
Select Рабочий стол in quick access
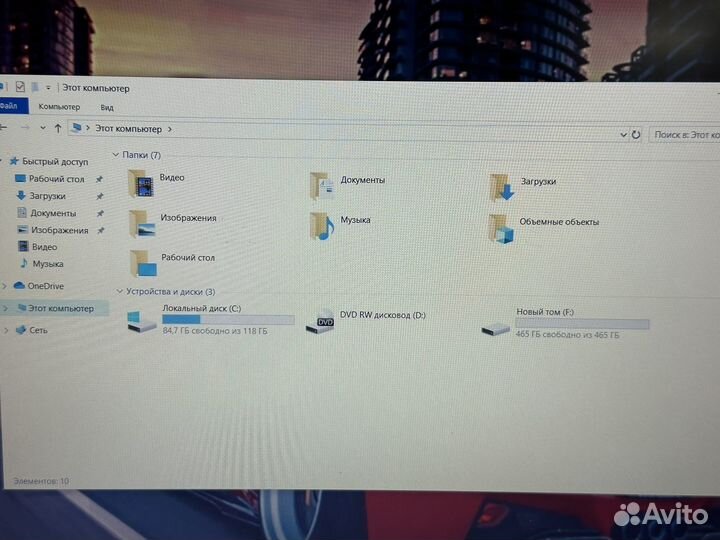click(56, 179)
